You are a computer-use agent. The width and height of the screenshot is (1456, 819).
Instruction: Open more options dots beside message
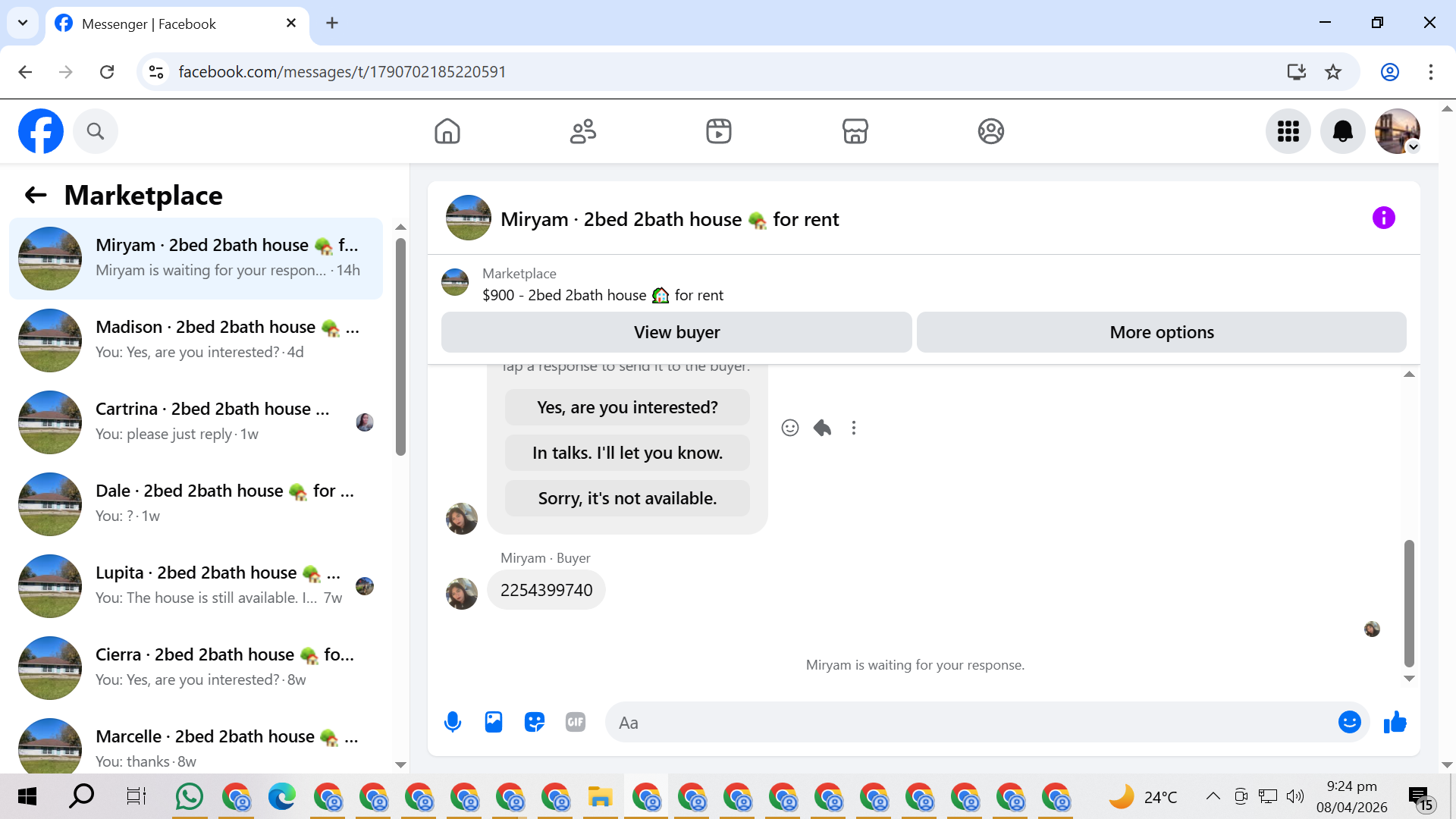854,428
